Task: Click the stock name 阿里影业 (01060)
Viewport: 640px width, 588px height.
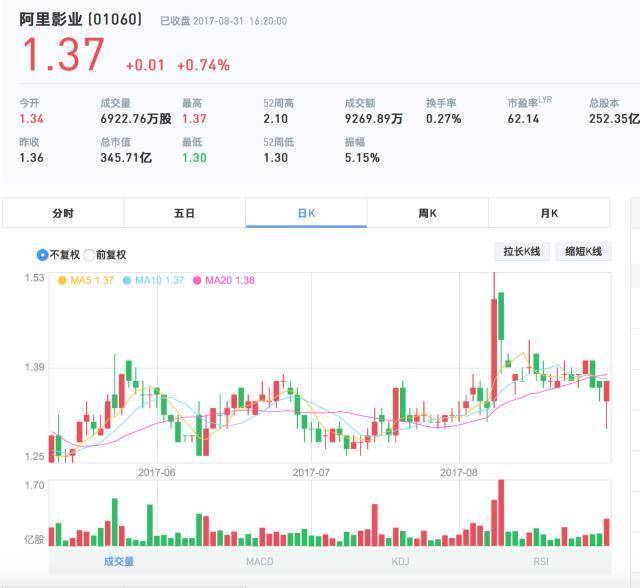Action: coord(81,20)
